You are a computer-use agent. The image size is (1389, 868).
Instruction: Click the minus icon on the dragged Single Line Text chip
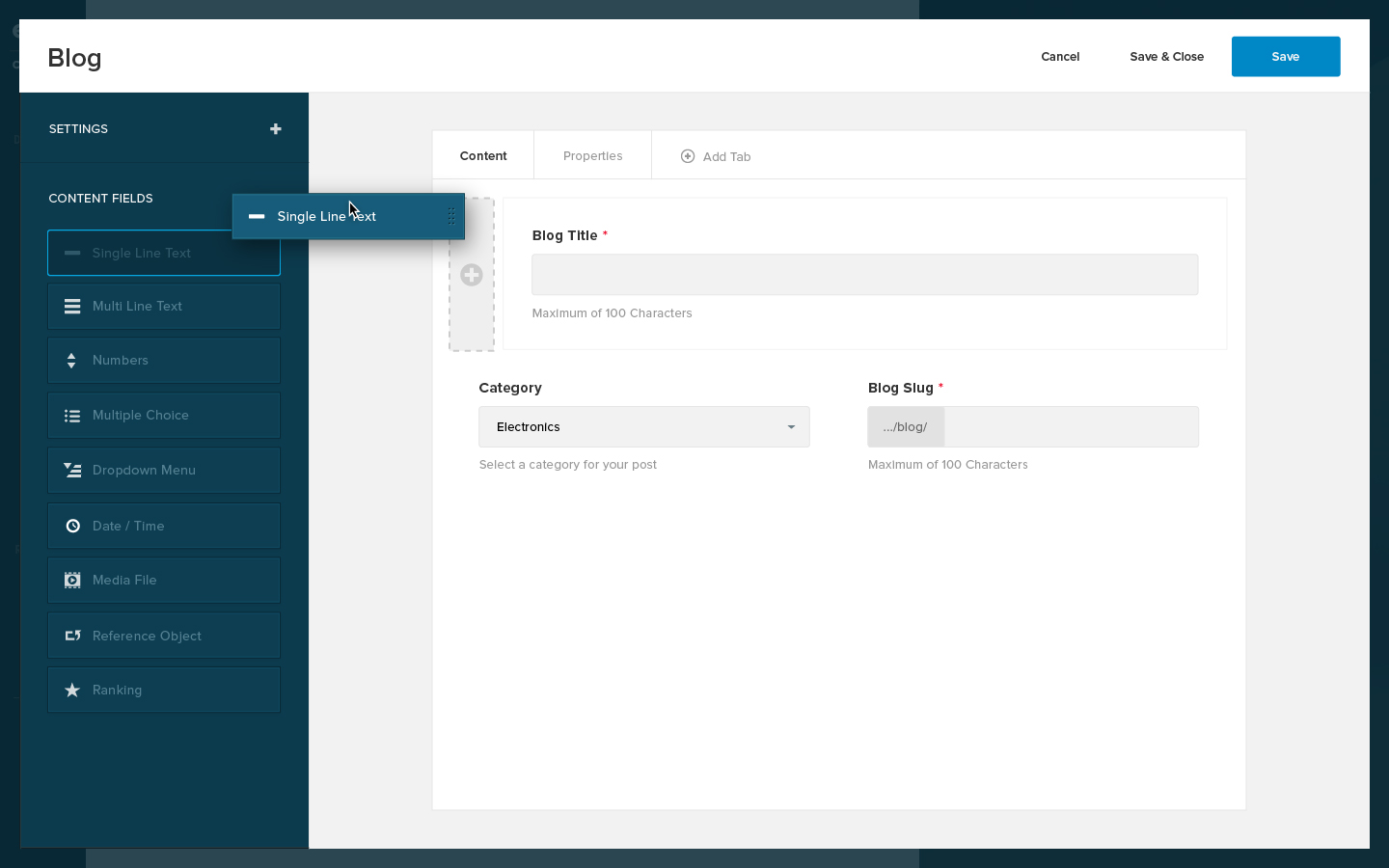pyautogui.click(x=257, y=216)
